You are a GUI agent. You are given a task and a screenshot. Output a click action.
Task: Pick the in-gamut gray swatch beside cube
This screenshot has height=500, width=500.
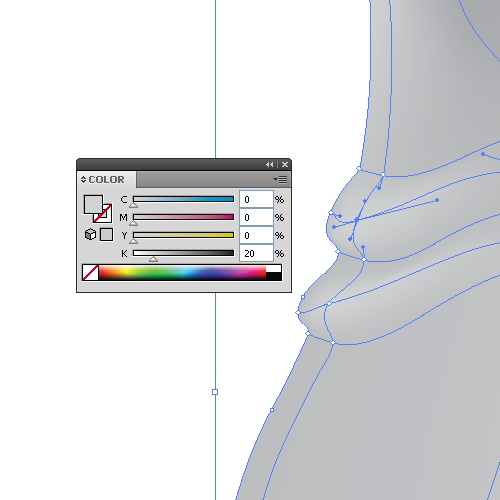coord(106,234)
